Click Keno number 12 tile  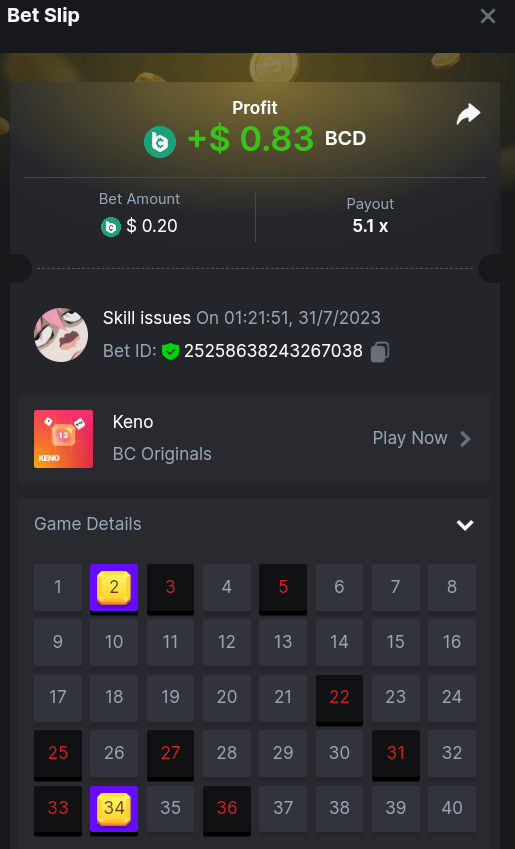[x=226, y=642]
